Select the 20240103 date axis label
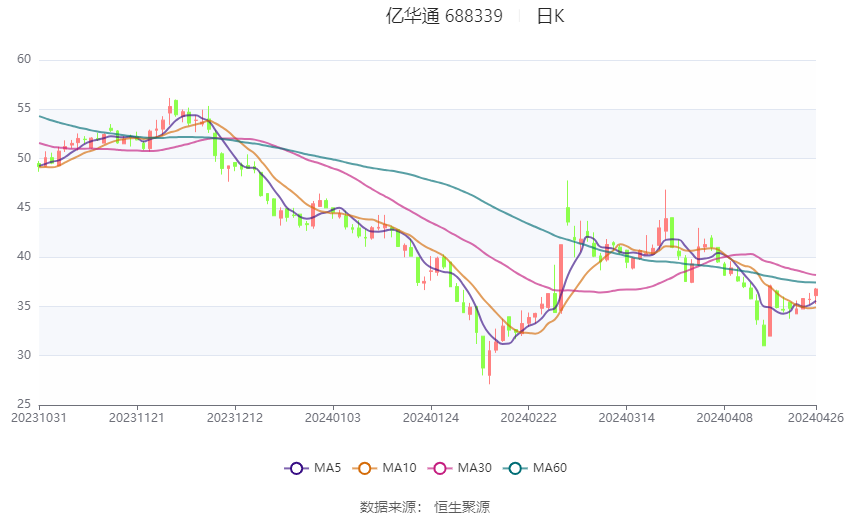This screenshot has width=850, height=517. pos(332,418)
